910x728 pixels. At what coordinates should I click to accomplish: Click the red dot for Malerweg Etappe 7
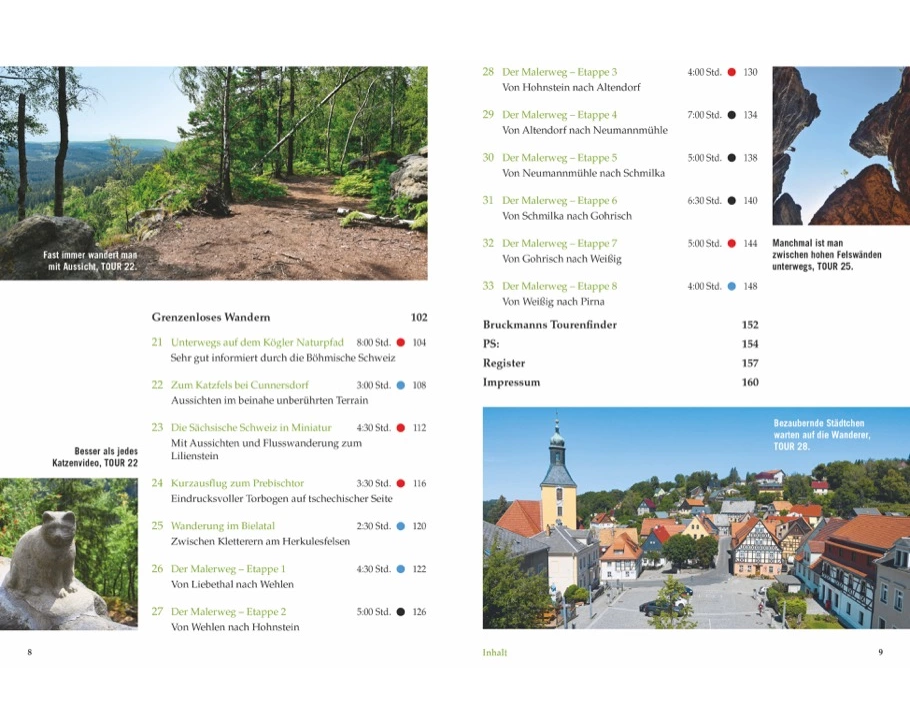732,243
